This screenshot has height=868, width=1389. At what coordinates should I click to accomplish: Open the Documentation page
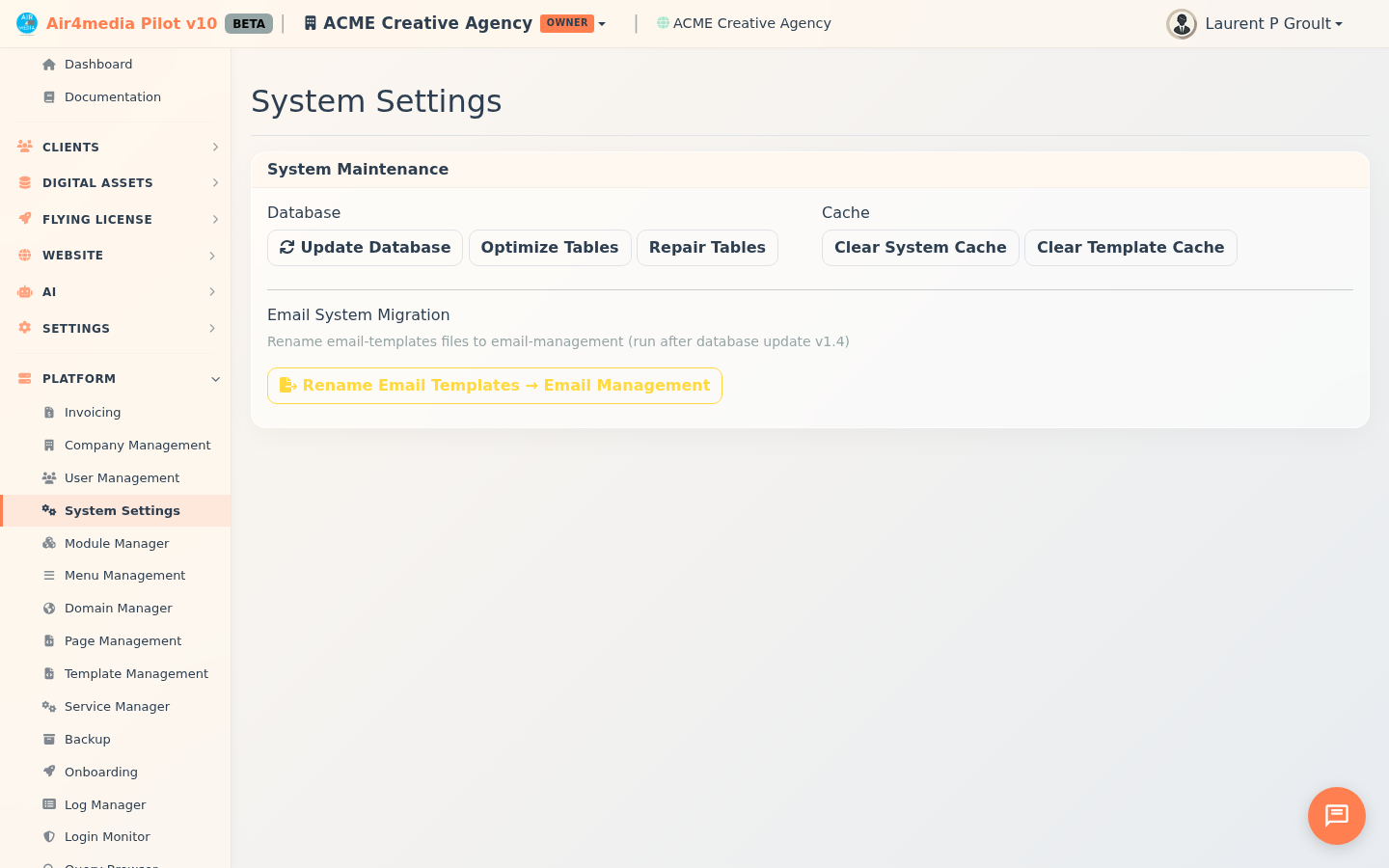coord(112,96)
